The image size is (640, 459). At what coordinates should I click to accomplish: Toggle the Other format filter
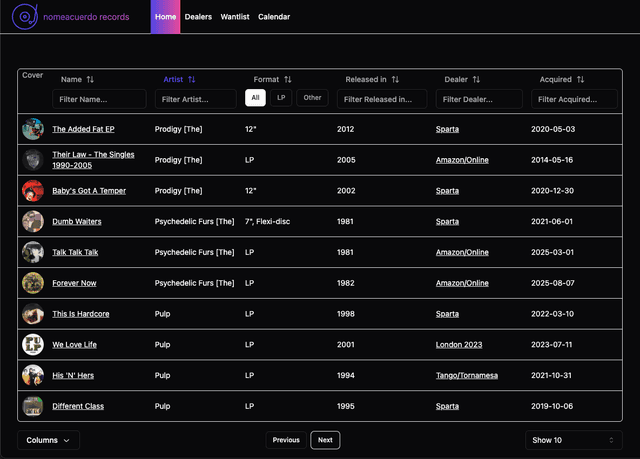[x=313, y=98]
